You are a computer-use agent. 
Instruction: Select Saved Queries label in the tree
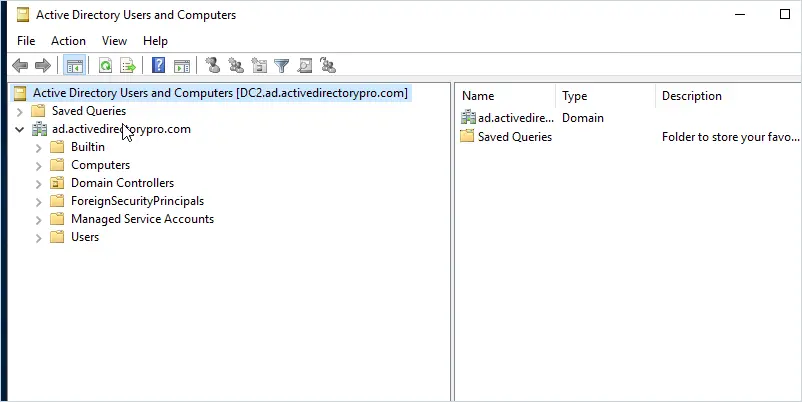(x=88, y=111)
